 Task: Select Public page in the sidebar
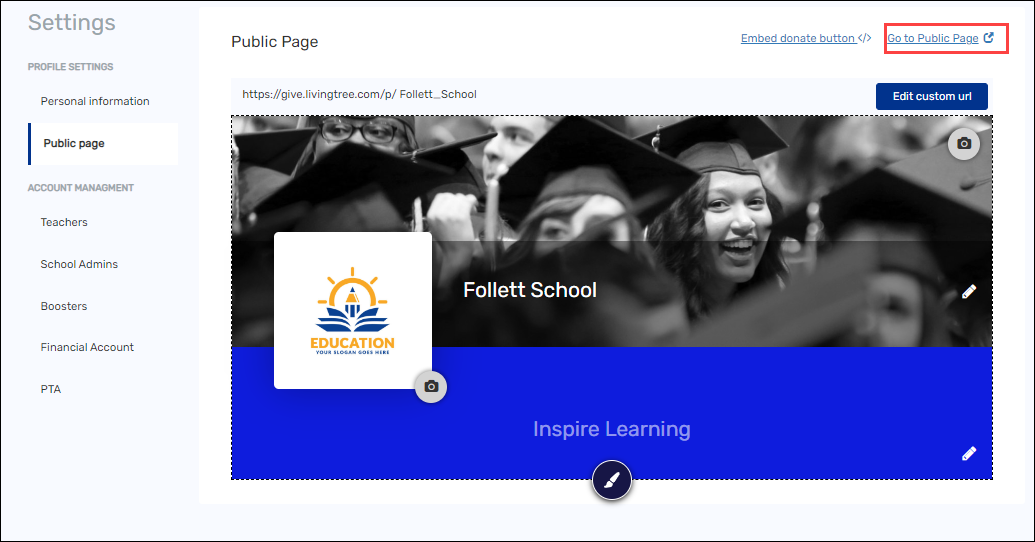click(x=74, y=143)
